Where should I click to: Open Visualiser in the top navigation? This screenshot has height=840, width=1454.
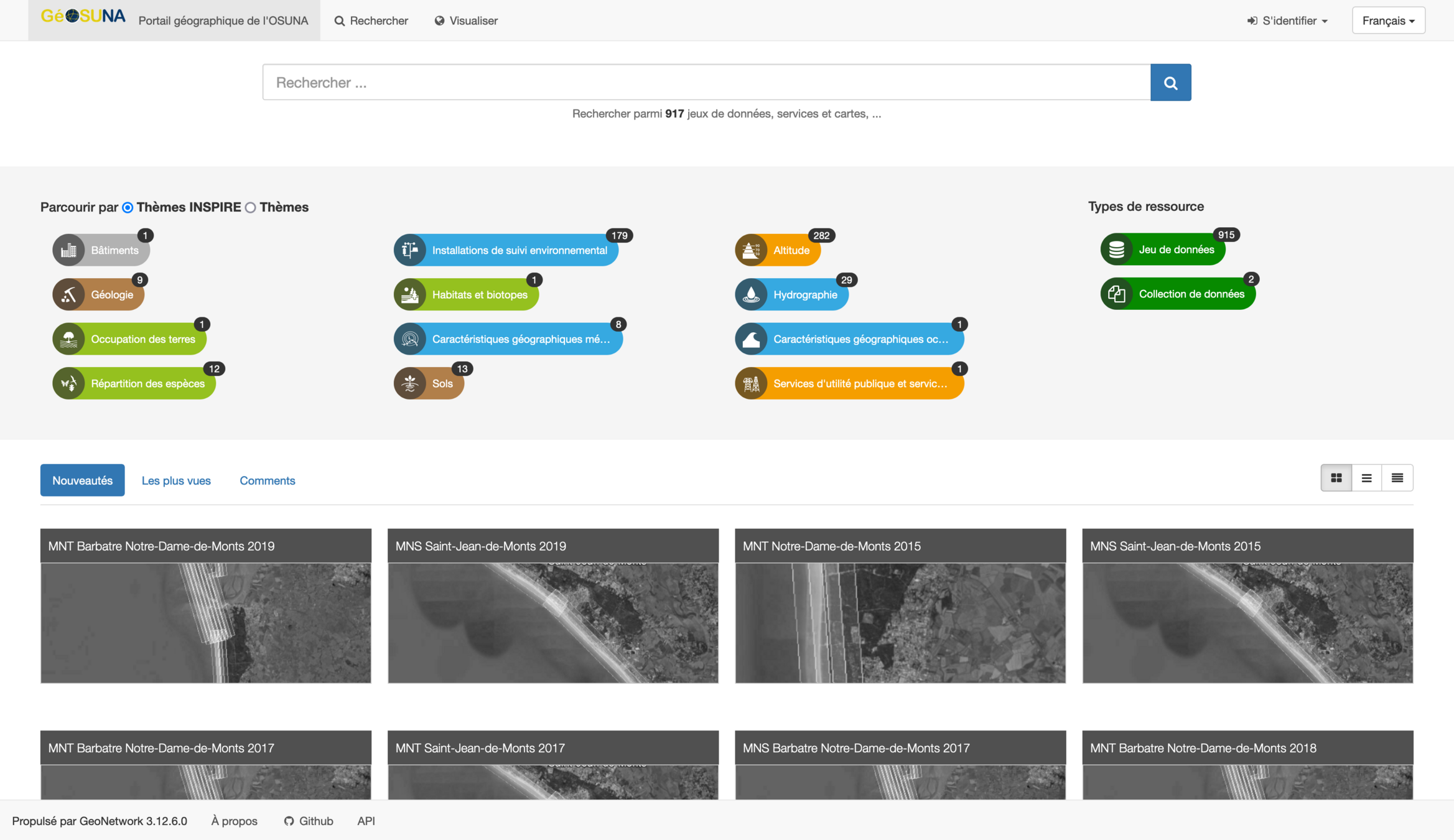[466, 21]
